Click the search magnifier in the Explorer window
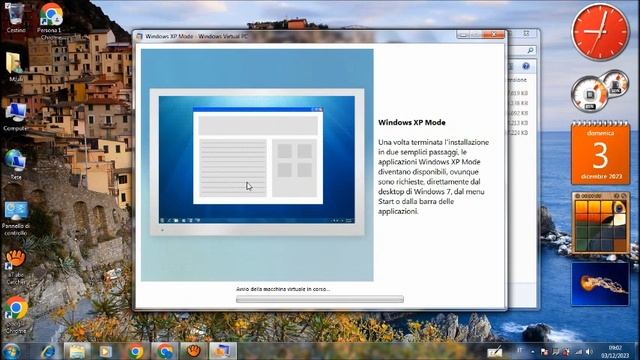This screenshot has height=360, width=640. pyautogui.click(x=530, y=50)
